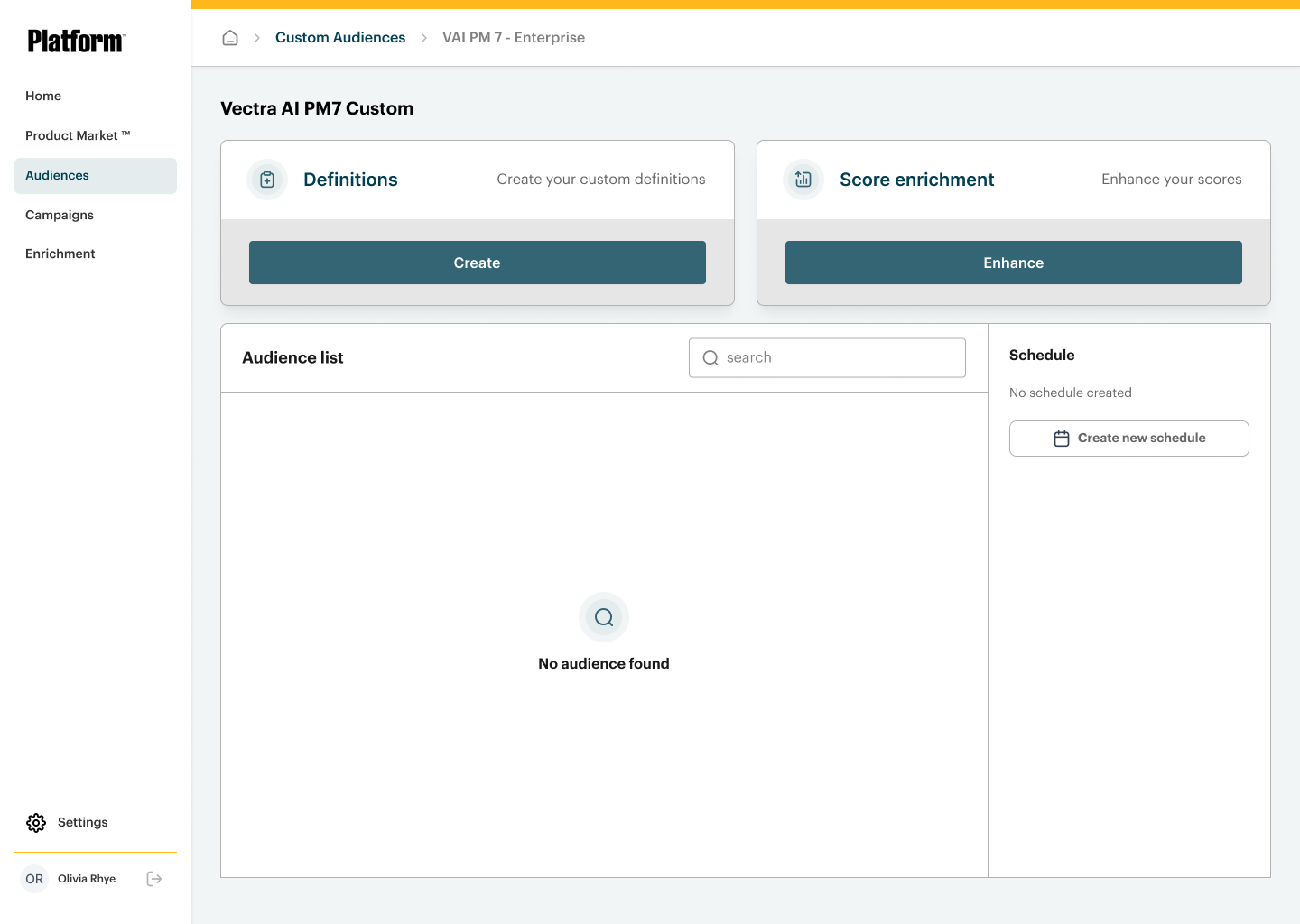Select Audiences in the sidebar
The width and height of the screenshot is (1300, 924).
point(58,176)
